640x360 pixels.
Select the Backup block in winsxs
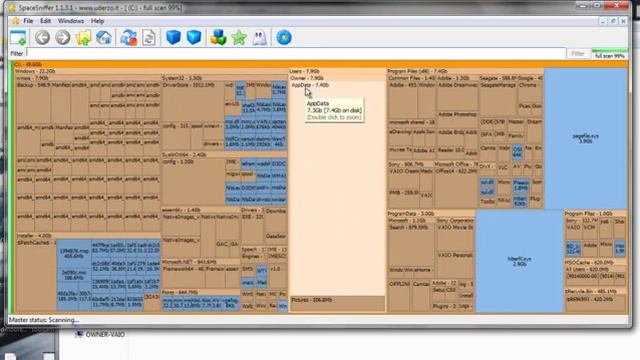pos(33,102)
